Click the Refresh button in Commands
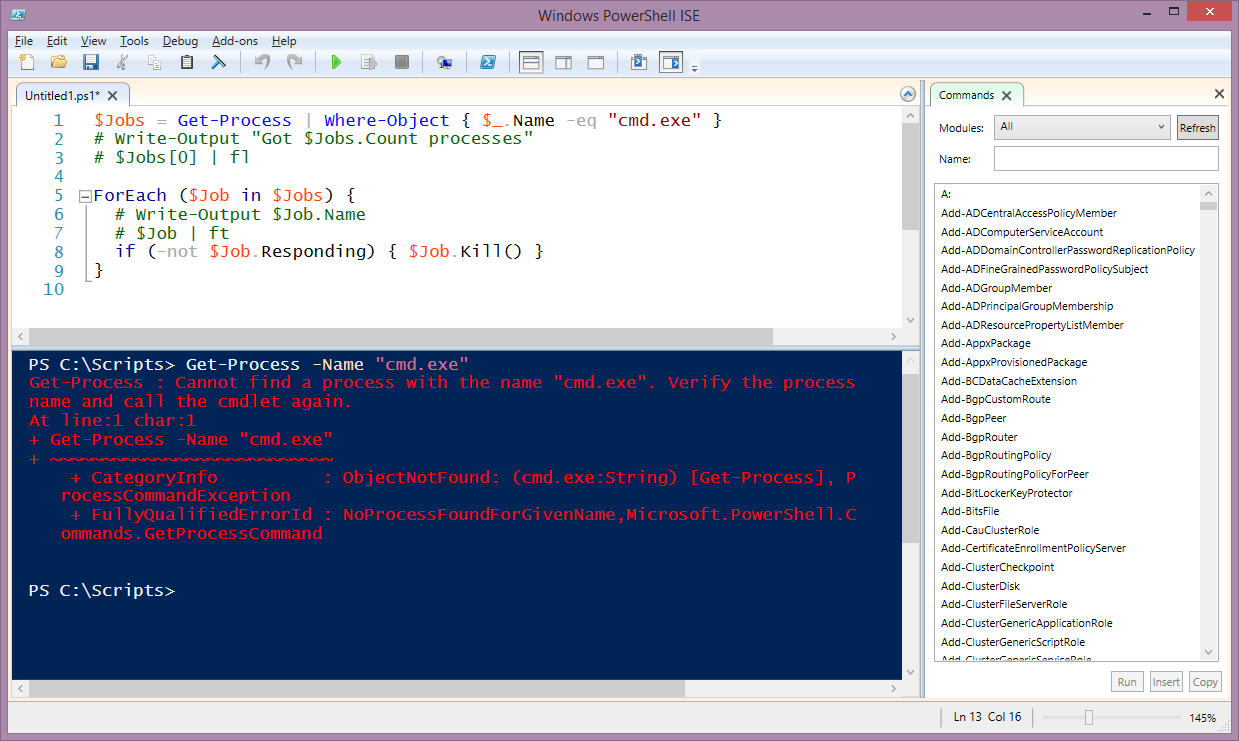 (1197, 128)
